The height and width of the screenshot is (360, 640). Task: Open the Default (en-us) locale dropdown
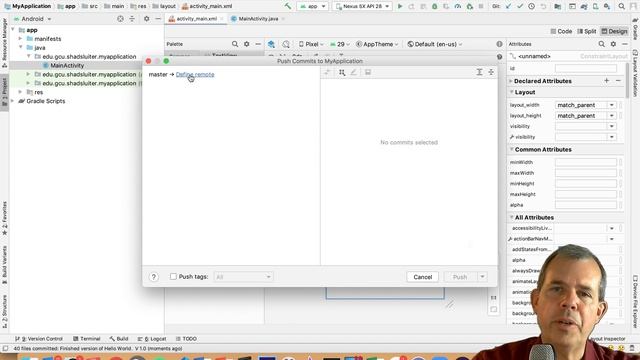pos(435,44)
